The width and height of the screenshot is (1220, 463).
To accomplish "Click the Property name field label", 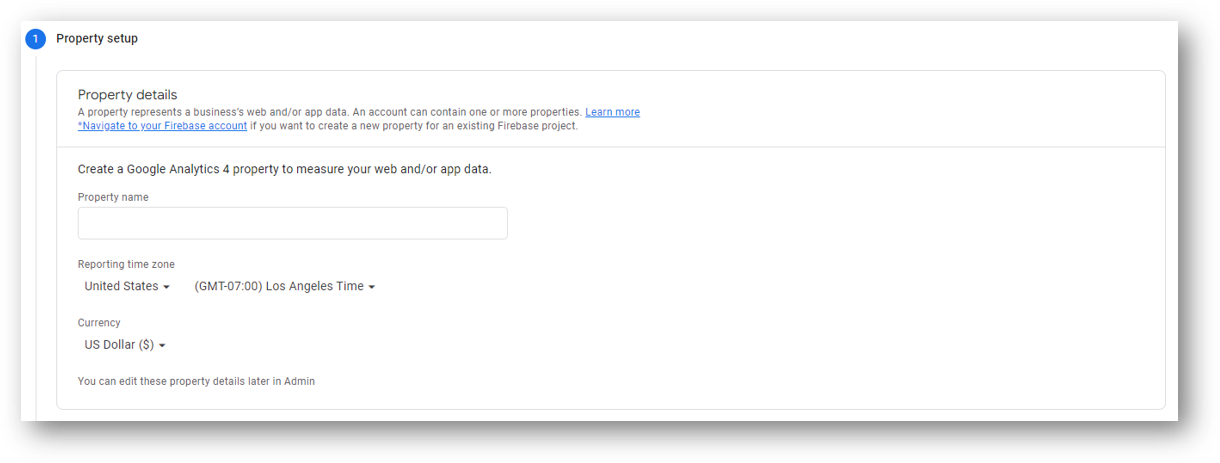I will pos(113,198).
